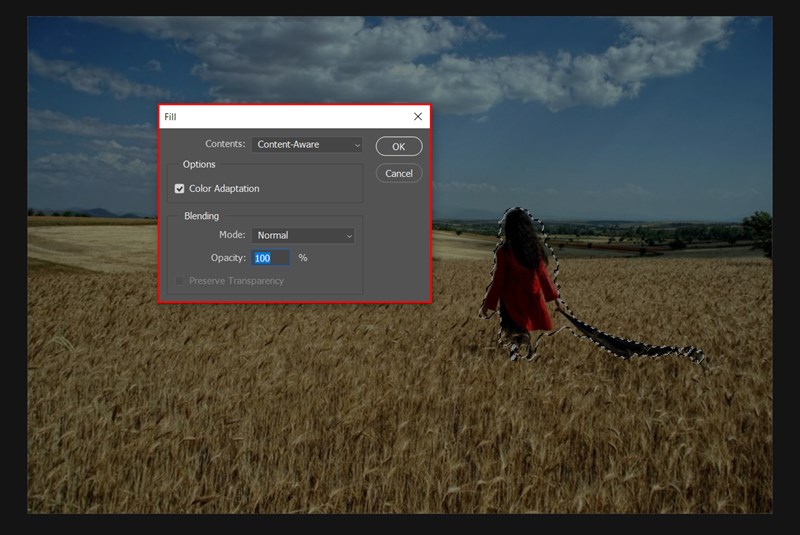Open the Contents dropdown showing Content-Aware

pyautogui.click(x=307, y=144)
